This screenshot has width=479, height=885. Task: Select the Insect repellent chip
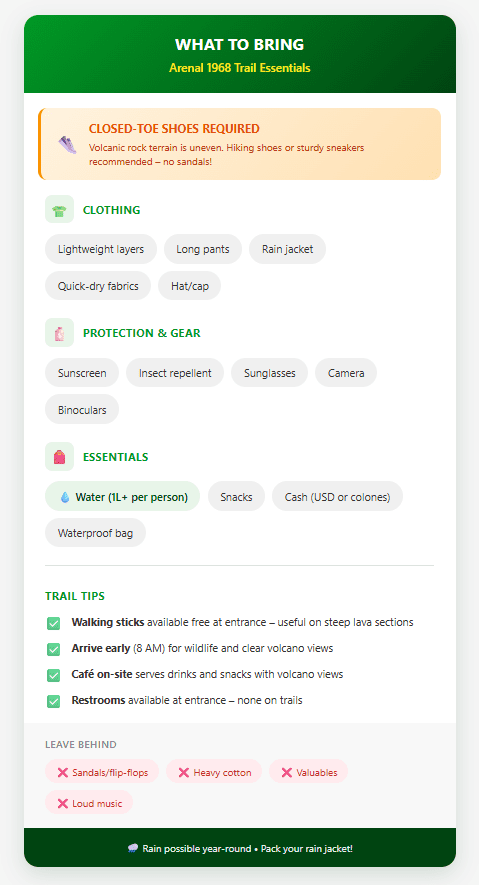pyautogui.click(x=175, y=373)
